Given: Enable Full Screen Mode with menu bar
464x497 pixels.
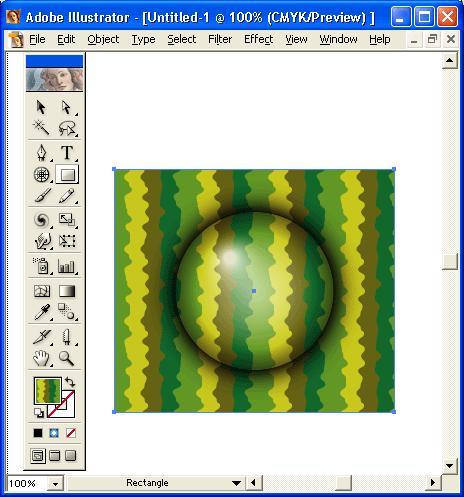Looking at the screenshot, I should coord(54,456).
